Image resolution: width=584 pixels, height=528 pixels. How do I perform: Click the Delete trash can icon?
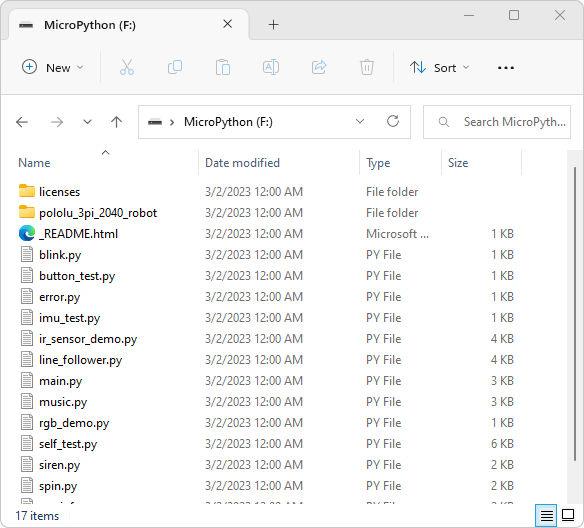[367, 68]
